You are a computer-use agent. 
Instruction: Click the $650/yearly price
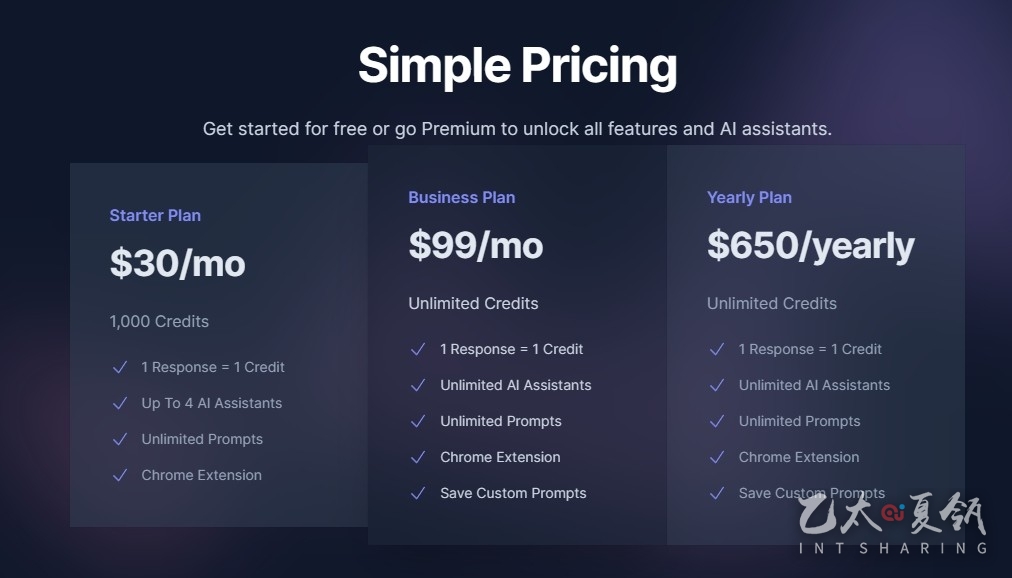pos(811,246)
